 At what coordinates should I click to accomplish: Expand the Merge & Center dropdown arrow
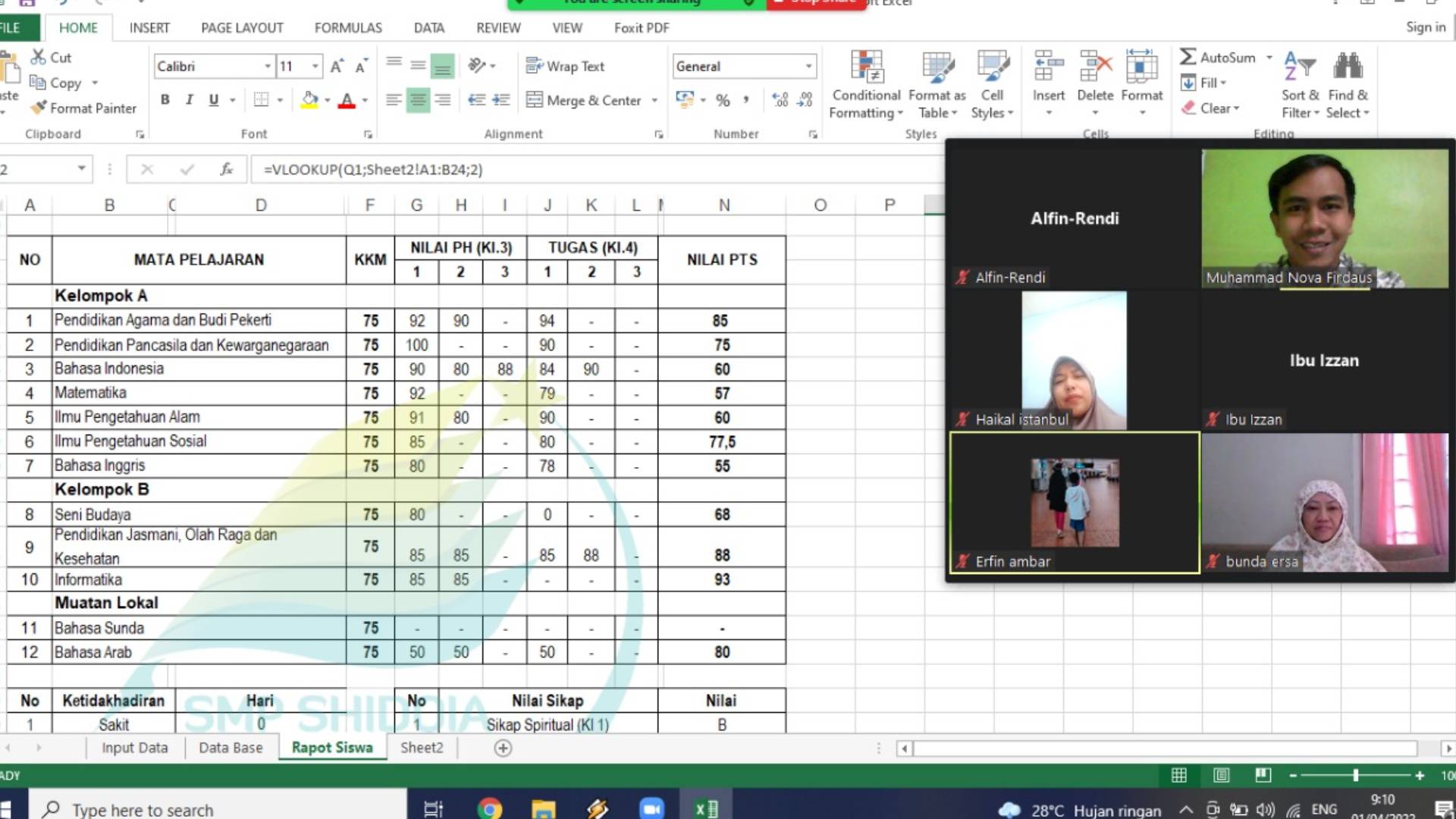[x=654, y=100]
